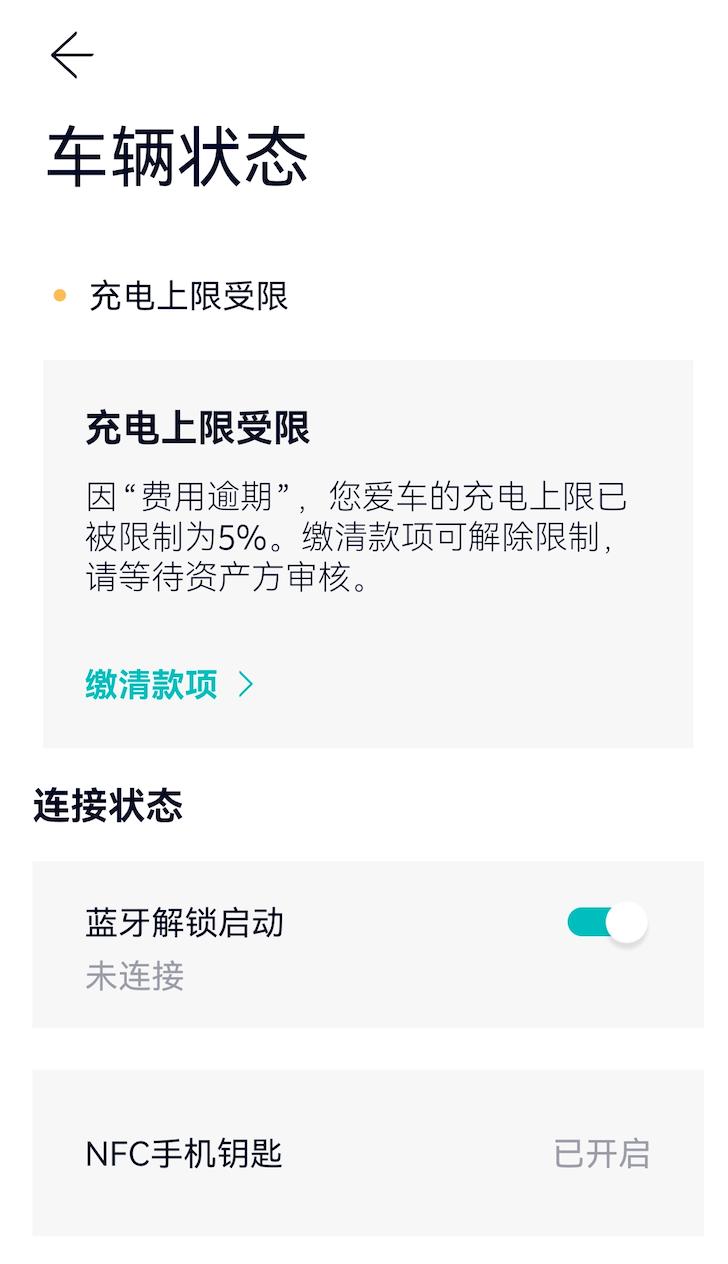This screenshot has height=1264, width=728.
Task: Click the 连接状态 section header
Action: click(108, 805)
